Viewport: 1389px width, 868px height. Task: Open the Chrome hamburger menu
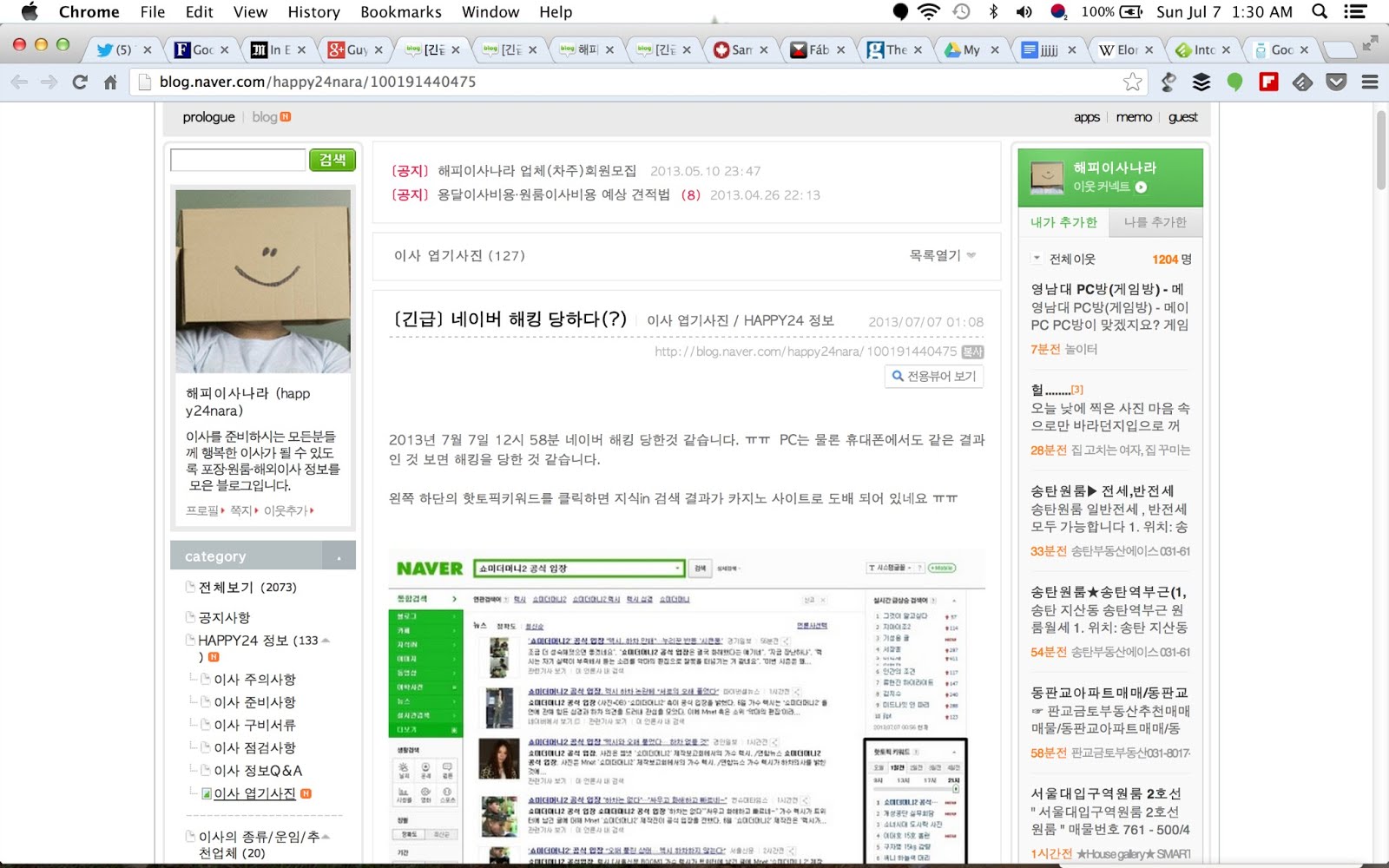tap(1370, 82)
